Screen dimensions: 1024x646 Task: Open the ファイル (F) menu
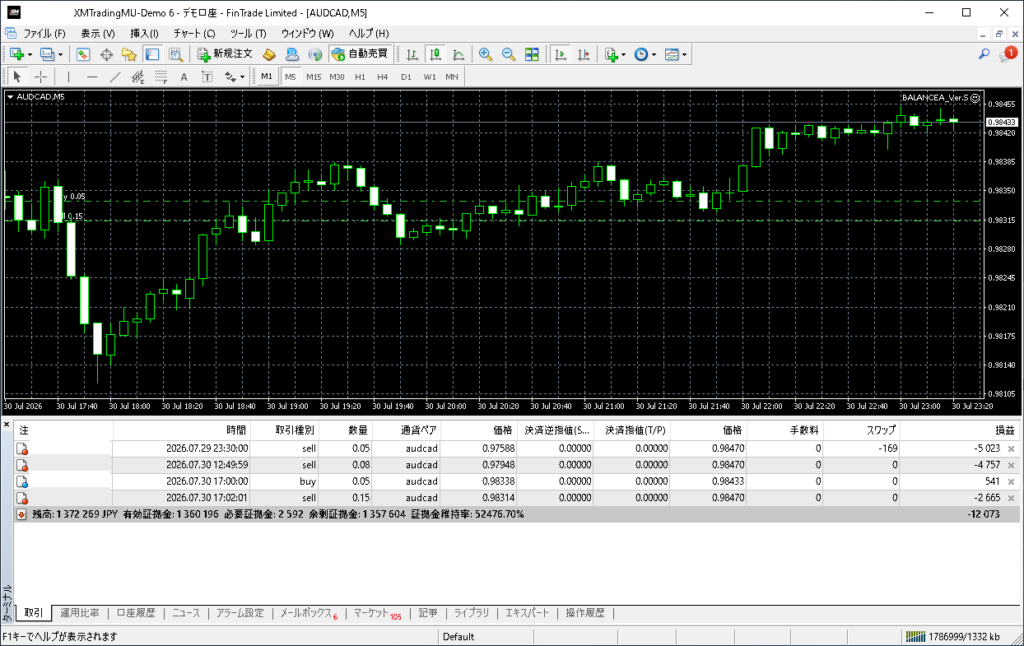(x=44, y=33)
